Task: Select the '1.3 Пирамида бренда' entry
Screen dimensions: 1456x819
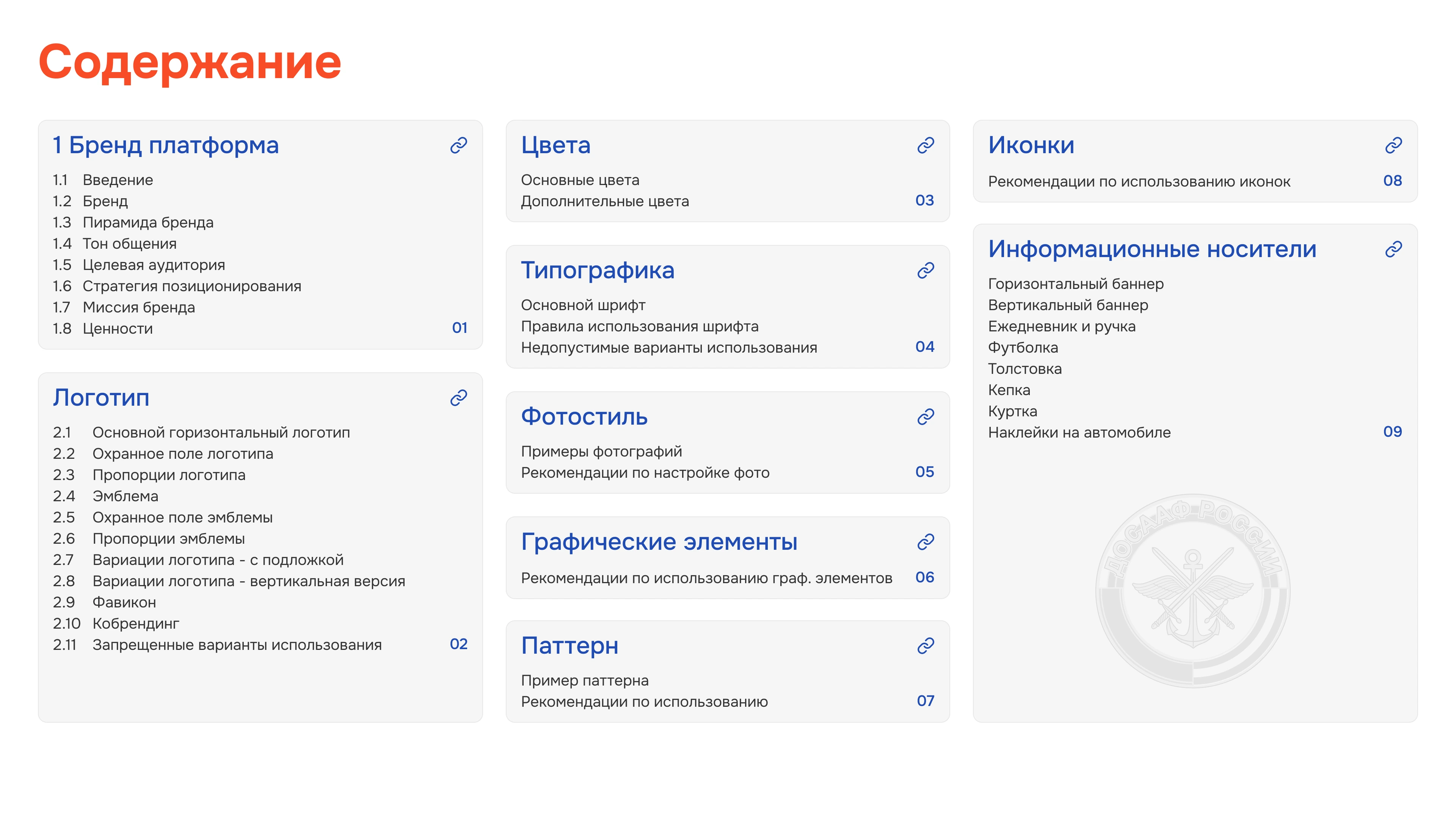Action: (x=133, y=223)
